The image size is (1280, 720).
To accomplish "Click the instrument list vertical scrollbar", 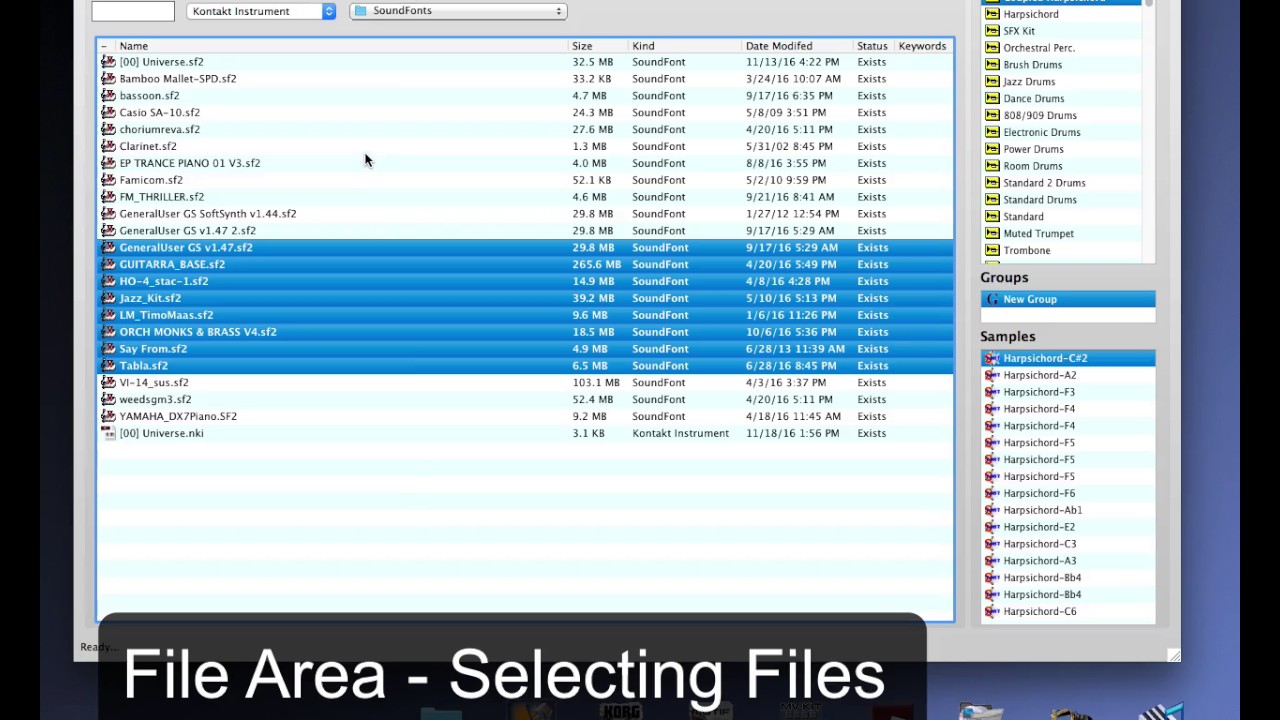I will (1149, 132).
